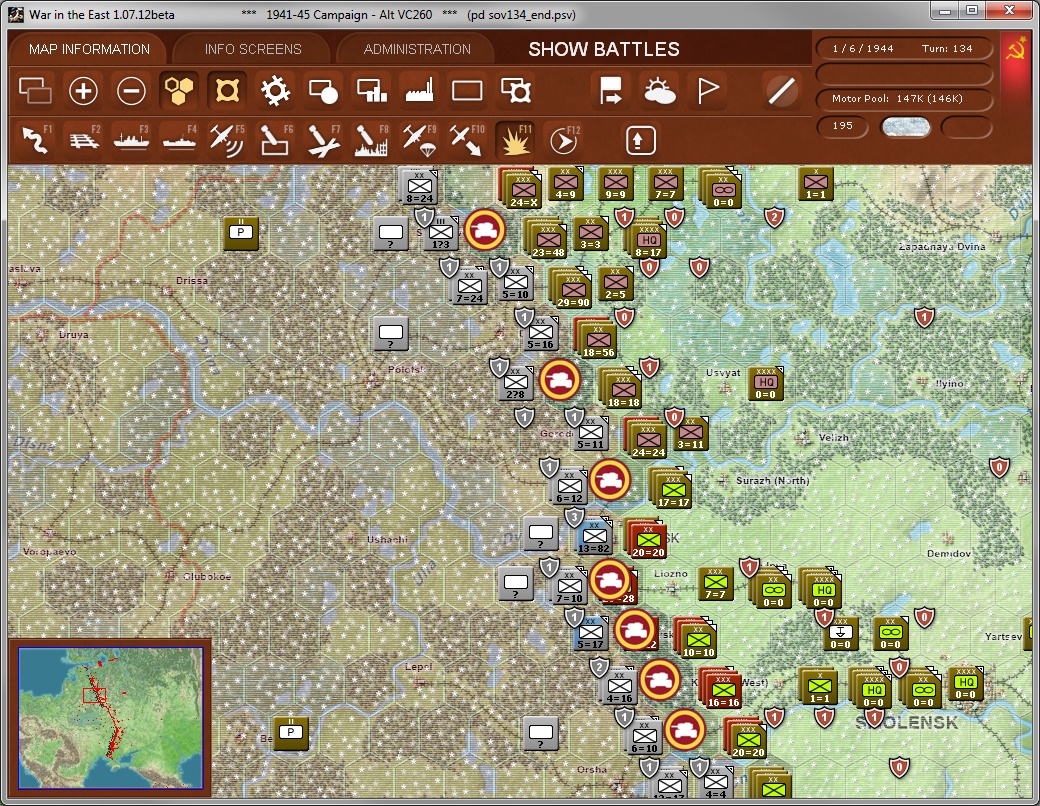Screen dimensions: 1040x806
Task: Click the empty rectangle toolbar icon
Action: point(467,90)
